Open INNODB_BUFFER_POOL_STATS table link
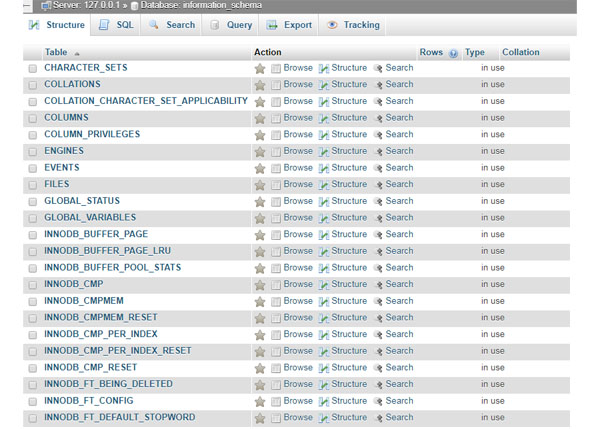600x429 pixels. pos(113,268)
